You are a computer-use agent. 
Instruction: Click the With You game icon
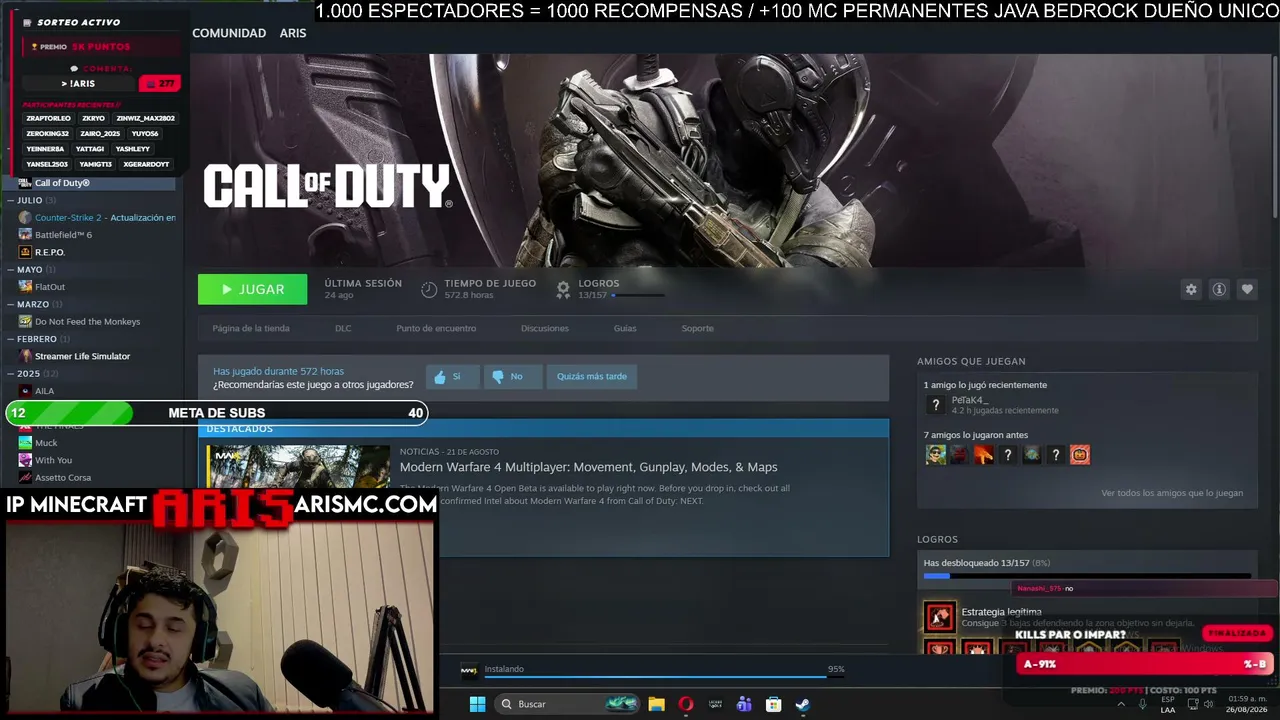(25, 460)
